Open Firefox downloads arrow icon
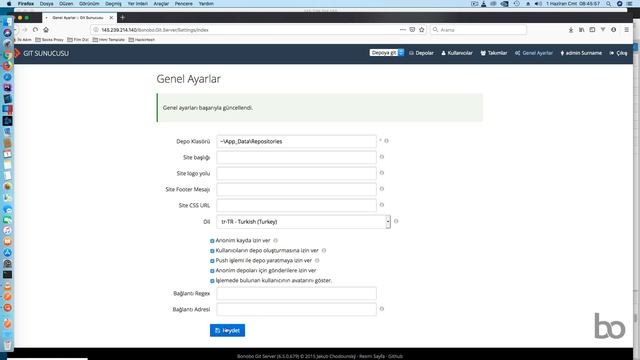The height and width of the screenshot is (360, 640). click(571, 30)
